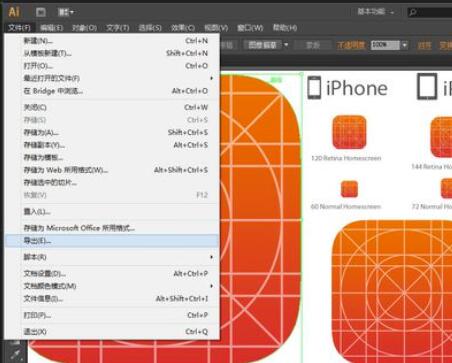Click the "iPhone" heading text on artboard
The width and height of the screenshot is (452, 363).
(x=357, y=88)
